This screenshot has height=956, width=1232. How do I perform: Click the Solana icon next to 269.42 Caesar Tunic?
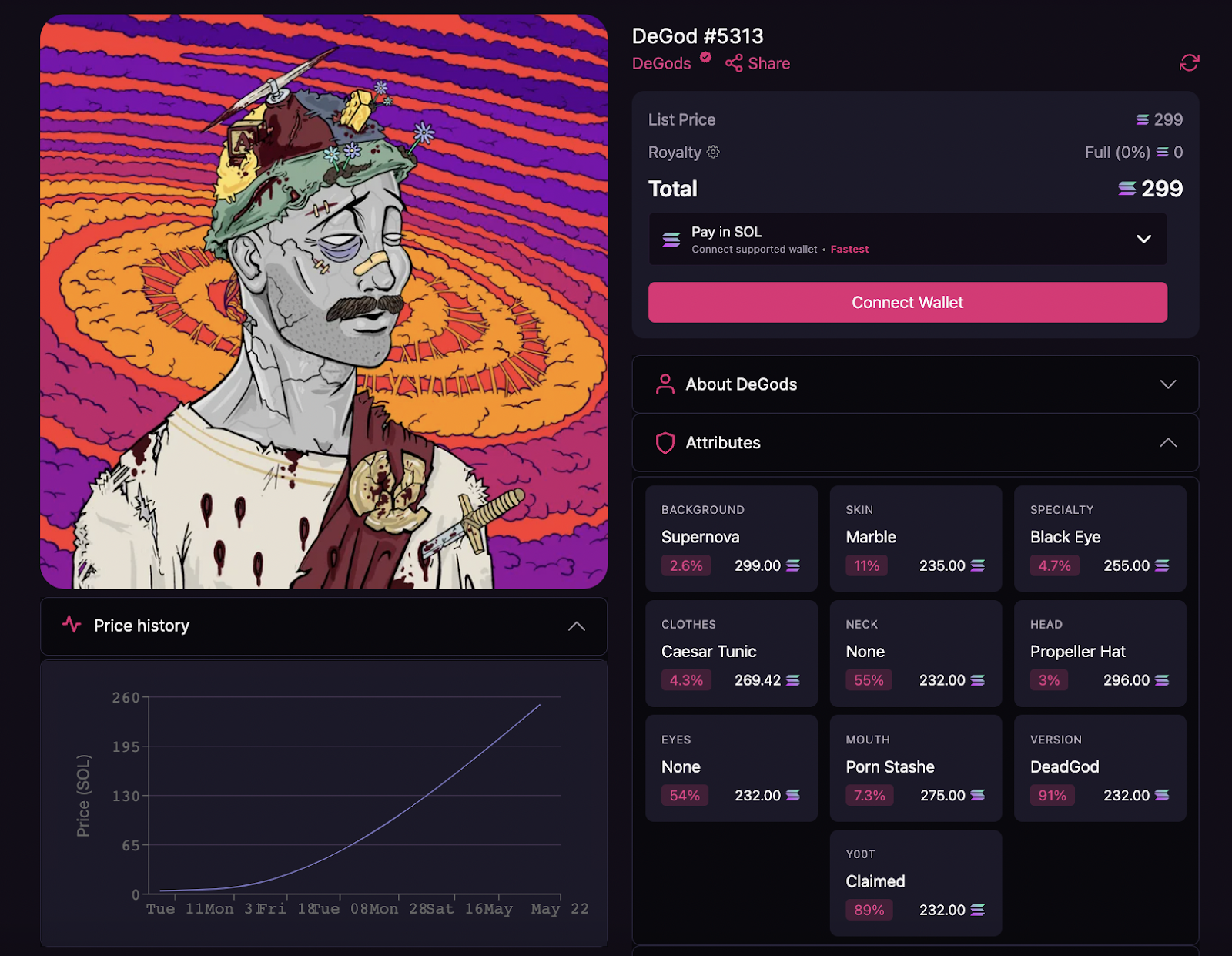click(x=792, y=680)
